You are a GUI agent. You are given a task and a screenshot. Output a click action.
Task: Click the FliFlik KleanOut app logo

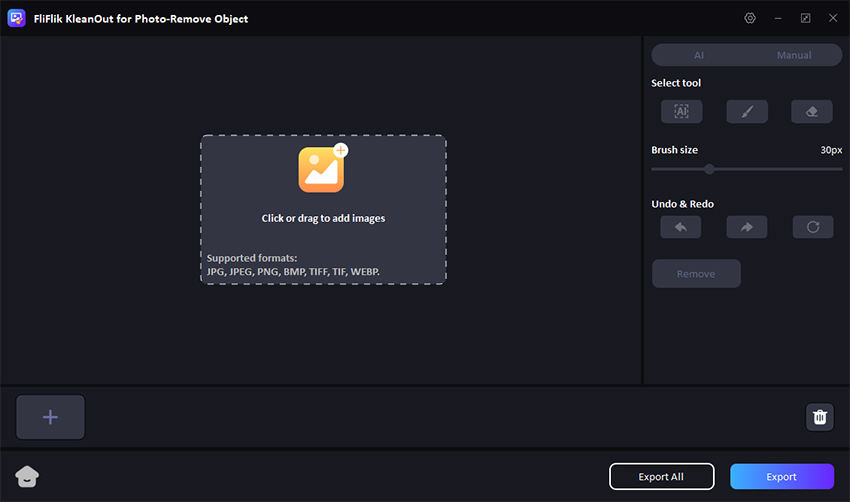click(16, 18)
